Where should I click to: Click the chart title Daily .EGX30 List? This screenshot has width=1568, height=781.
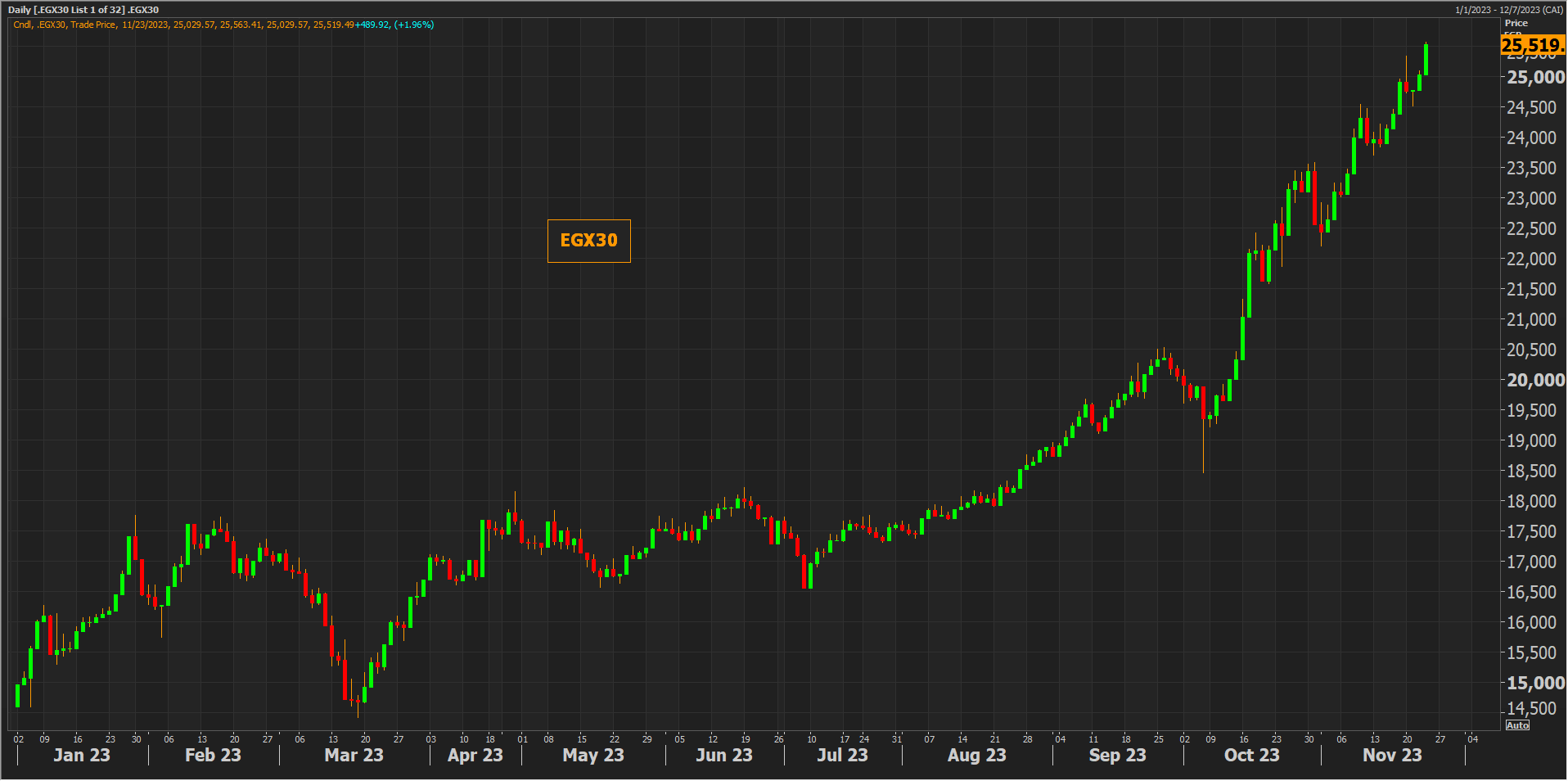[83, 10]
